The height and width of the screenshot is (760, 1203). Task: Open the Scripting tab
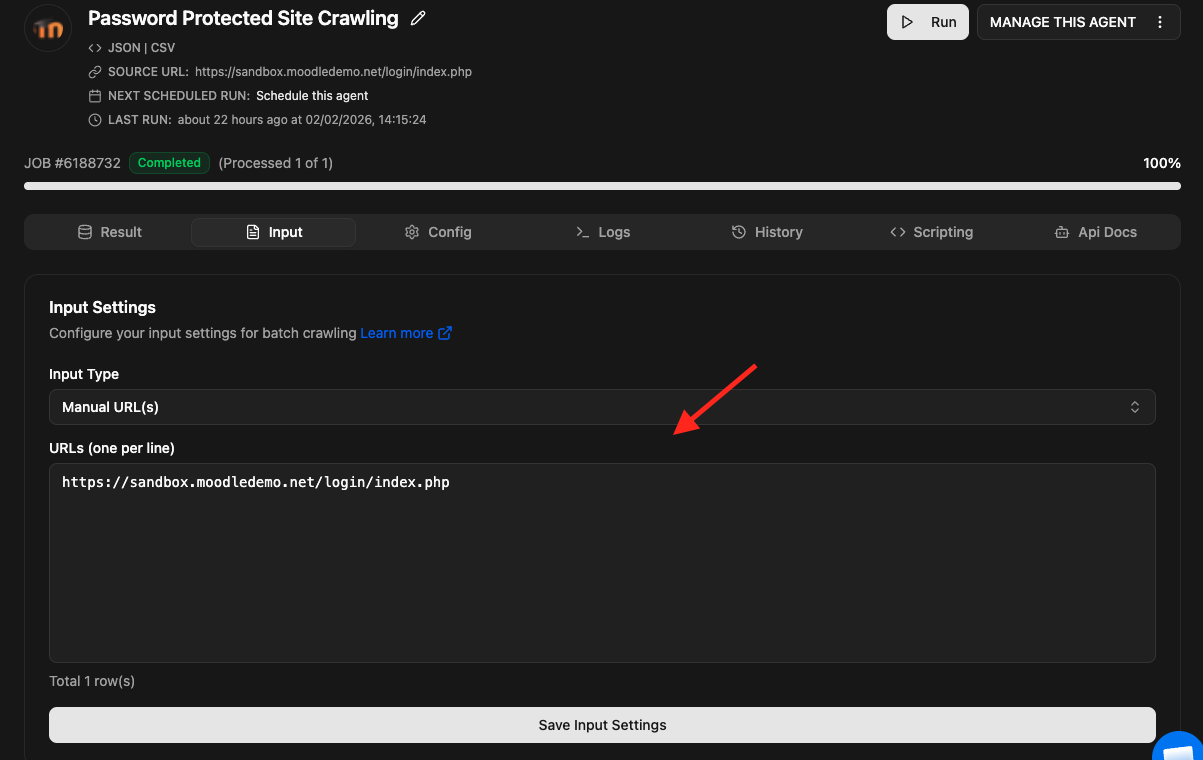tap(931, 232)
